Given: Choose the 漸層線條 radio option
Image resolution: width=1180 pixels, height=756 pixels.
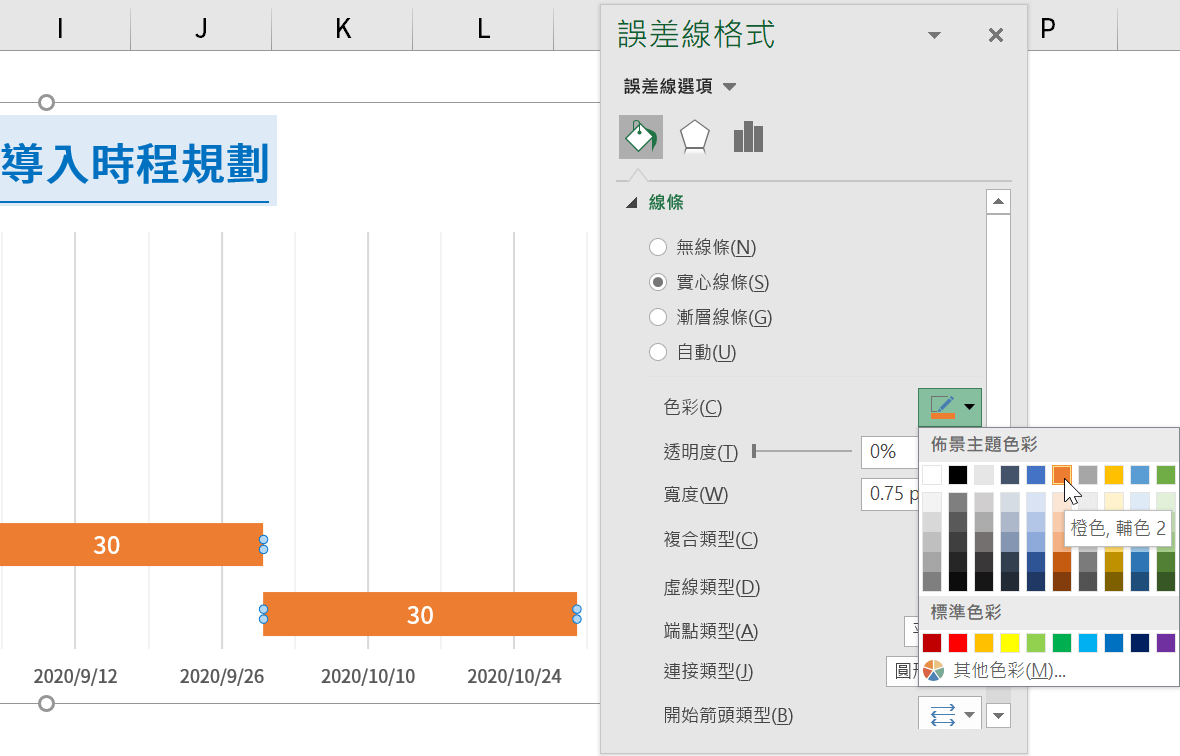Looking at the screenshot, I should (658, 317).
